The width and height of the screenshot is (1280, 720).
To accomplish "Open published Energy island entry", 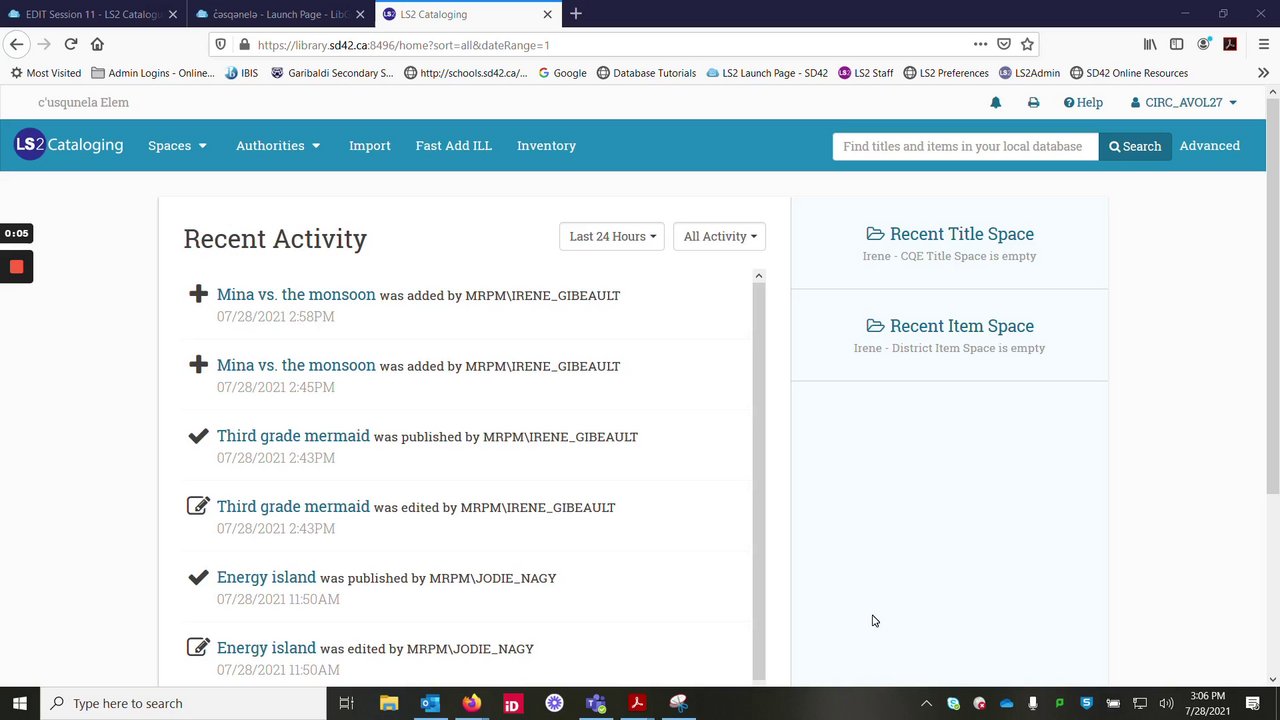I will (x=266, y=578).
